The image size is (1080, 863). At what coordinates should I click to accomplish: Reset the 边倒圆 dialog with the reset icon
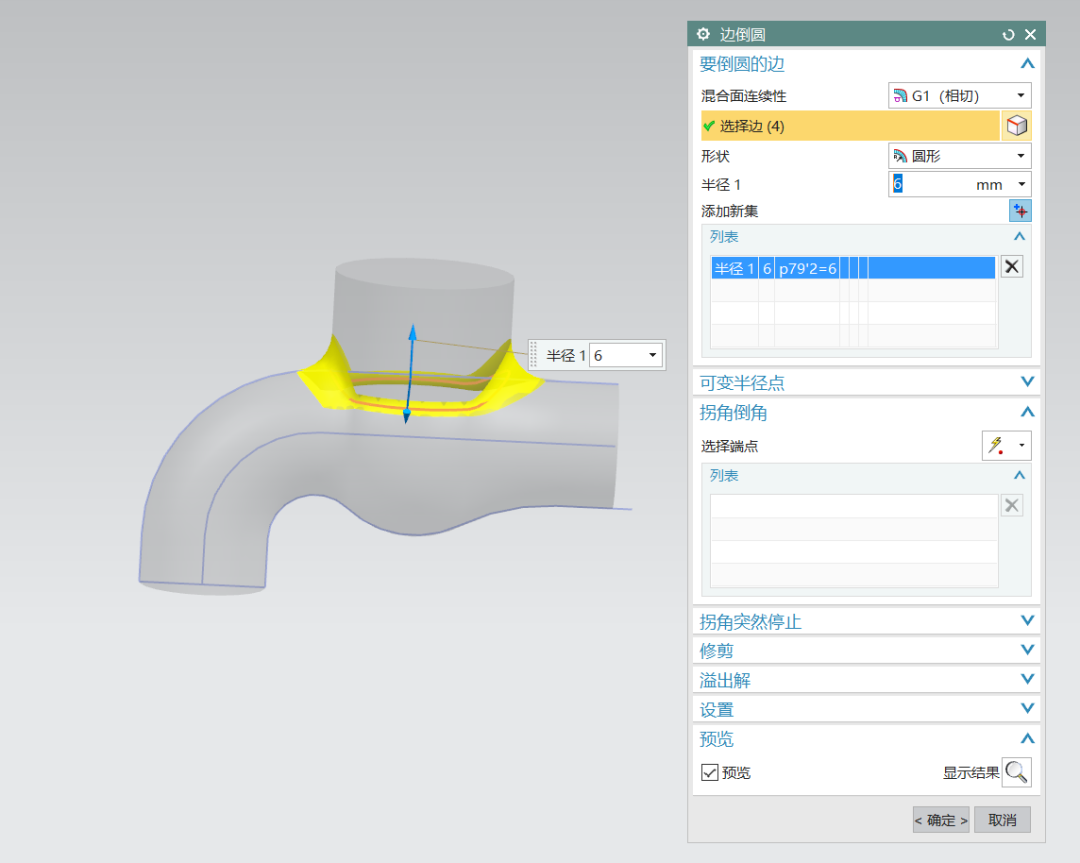(x=1008, y=34)
